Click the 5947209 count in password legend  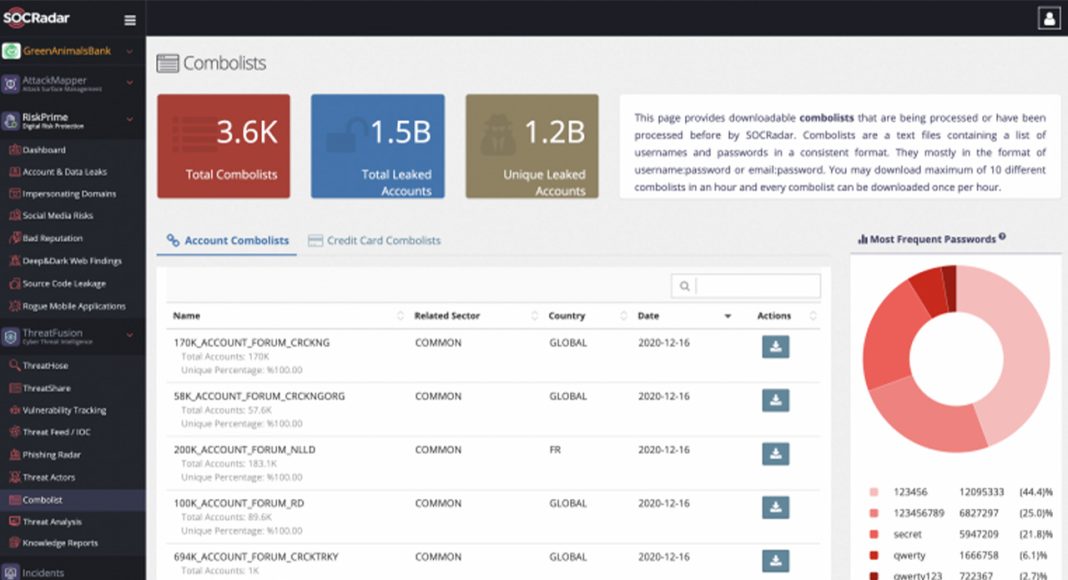(979, 534)
